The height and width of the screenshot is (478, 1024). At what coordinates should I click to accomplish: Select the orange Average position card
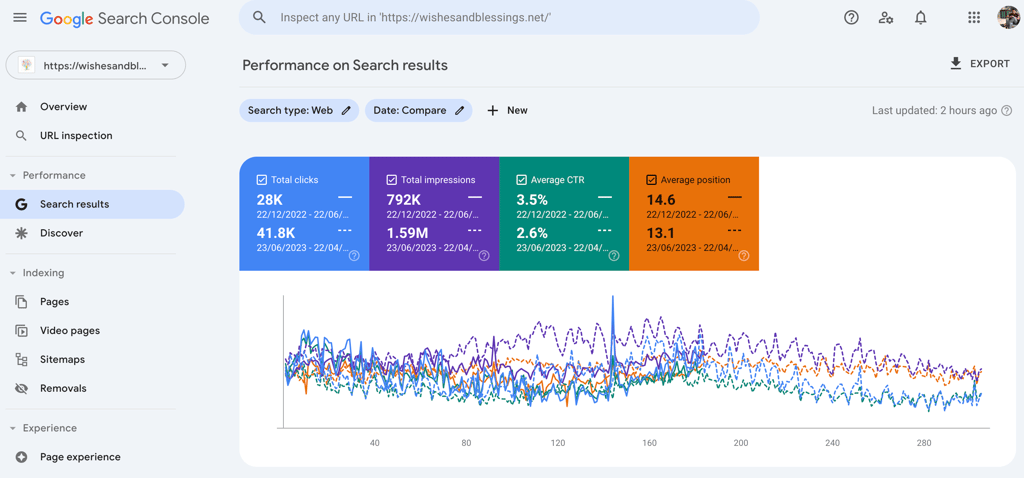pos(694,214)
